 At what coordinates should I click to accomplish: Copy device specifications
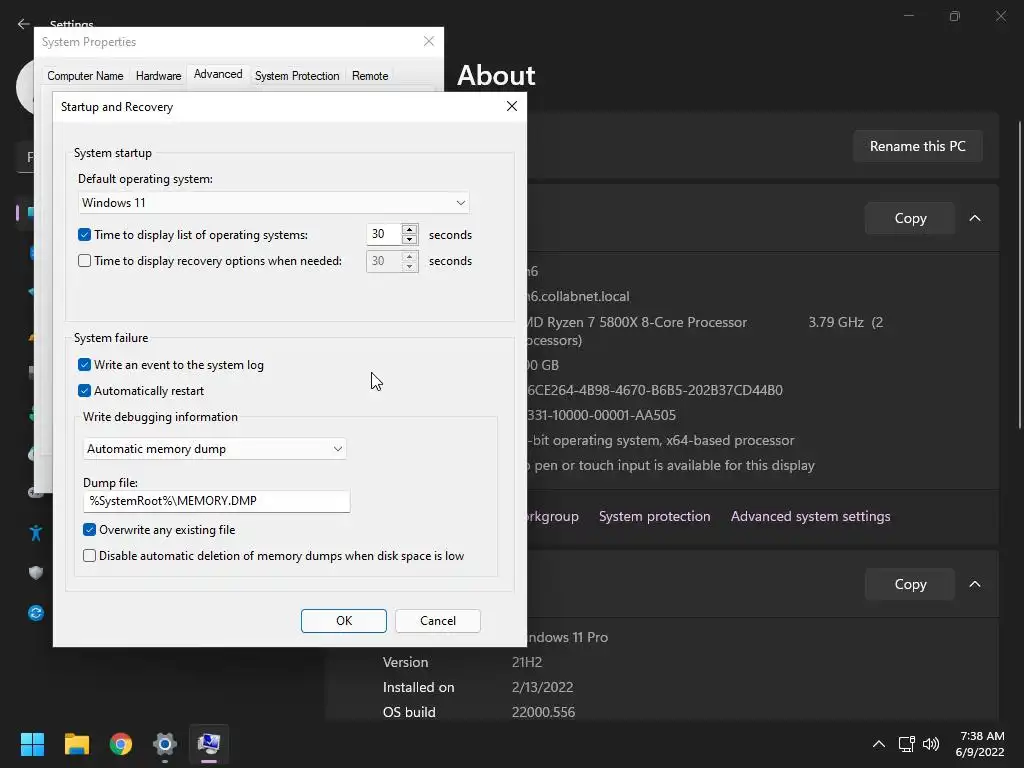910,218
